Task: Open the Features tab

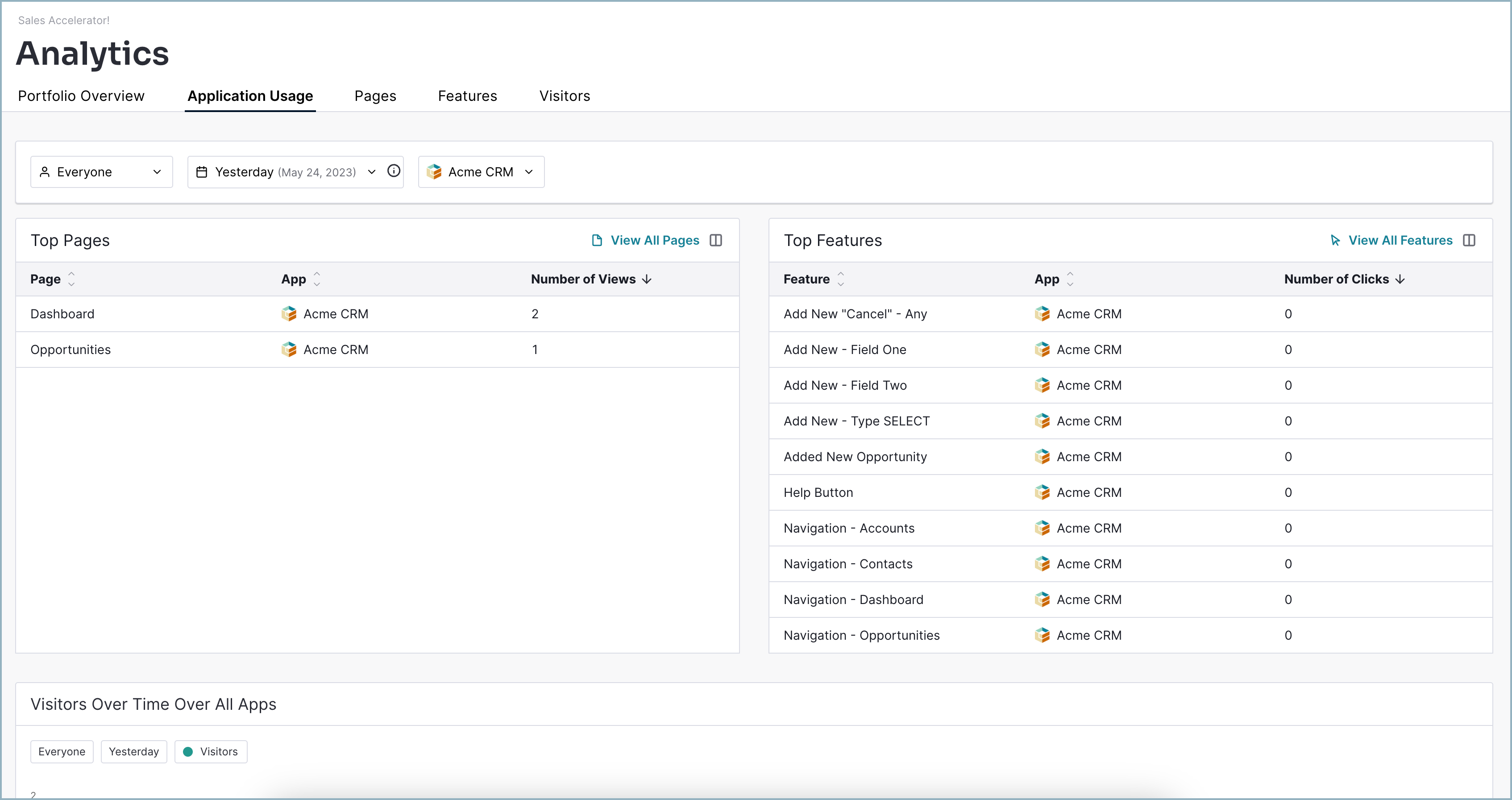Action: [x=467, y=96]
